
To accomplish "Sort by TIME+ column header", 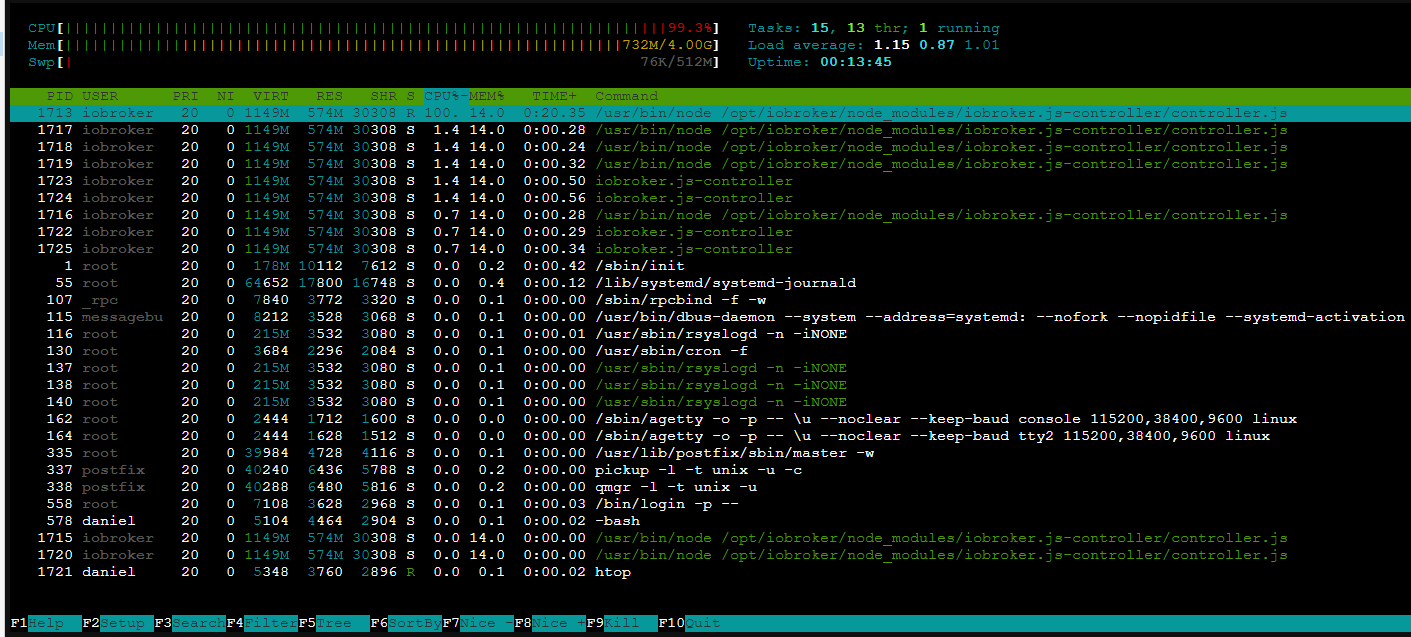I will coord(555,96).
